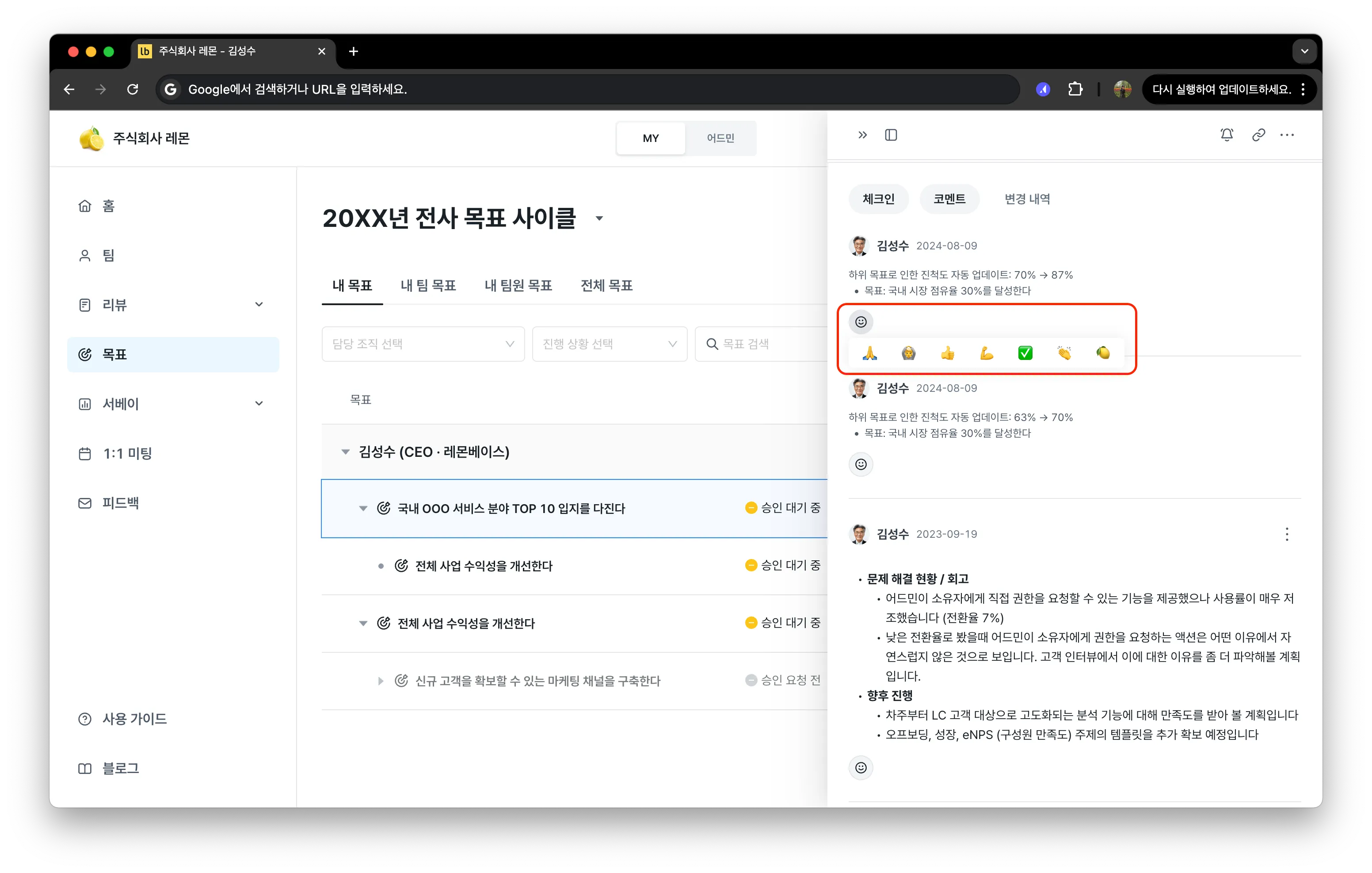Copy link with the chain icon
This screenshot has width=1372, height=873.
1258,135
